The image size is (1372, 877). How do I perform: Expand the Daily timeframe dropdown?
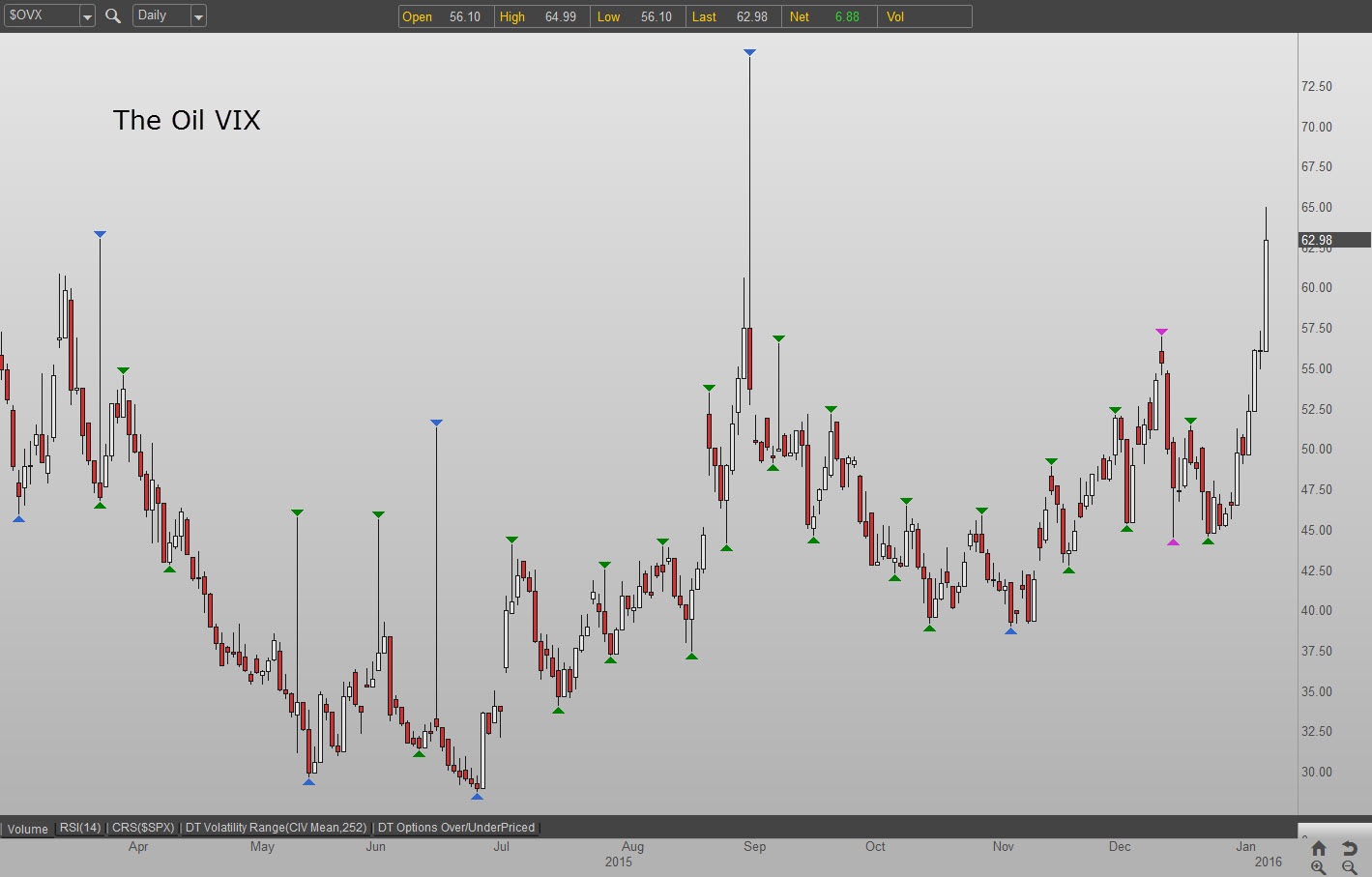[x=198, y=16]
